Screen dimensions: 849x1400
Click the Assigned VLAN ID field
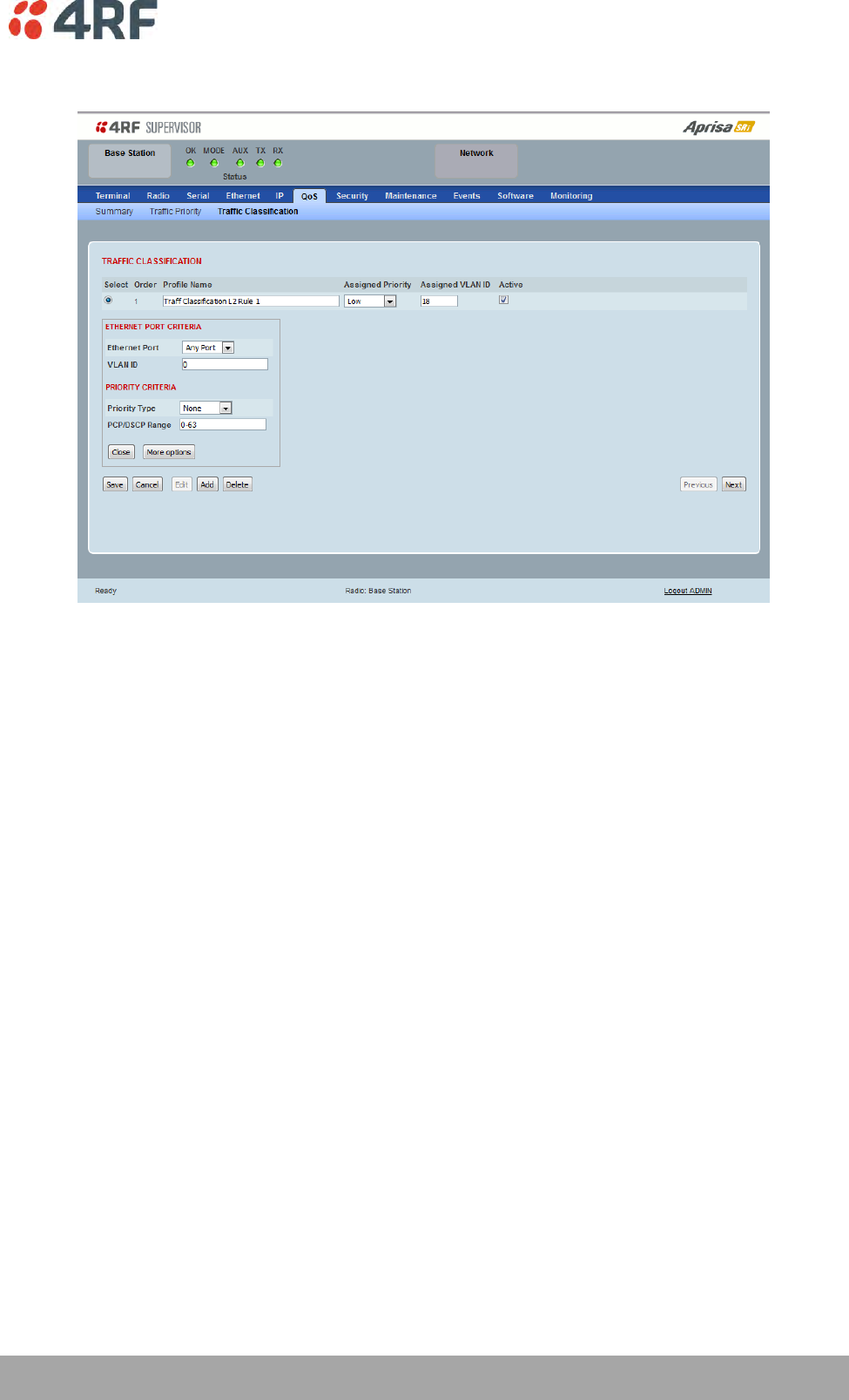click(439, 301)
